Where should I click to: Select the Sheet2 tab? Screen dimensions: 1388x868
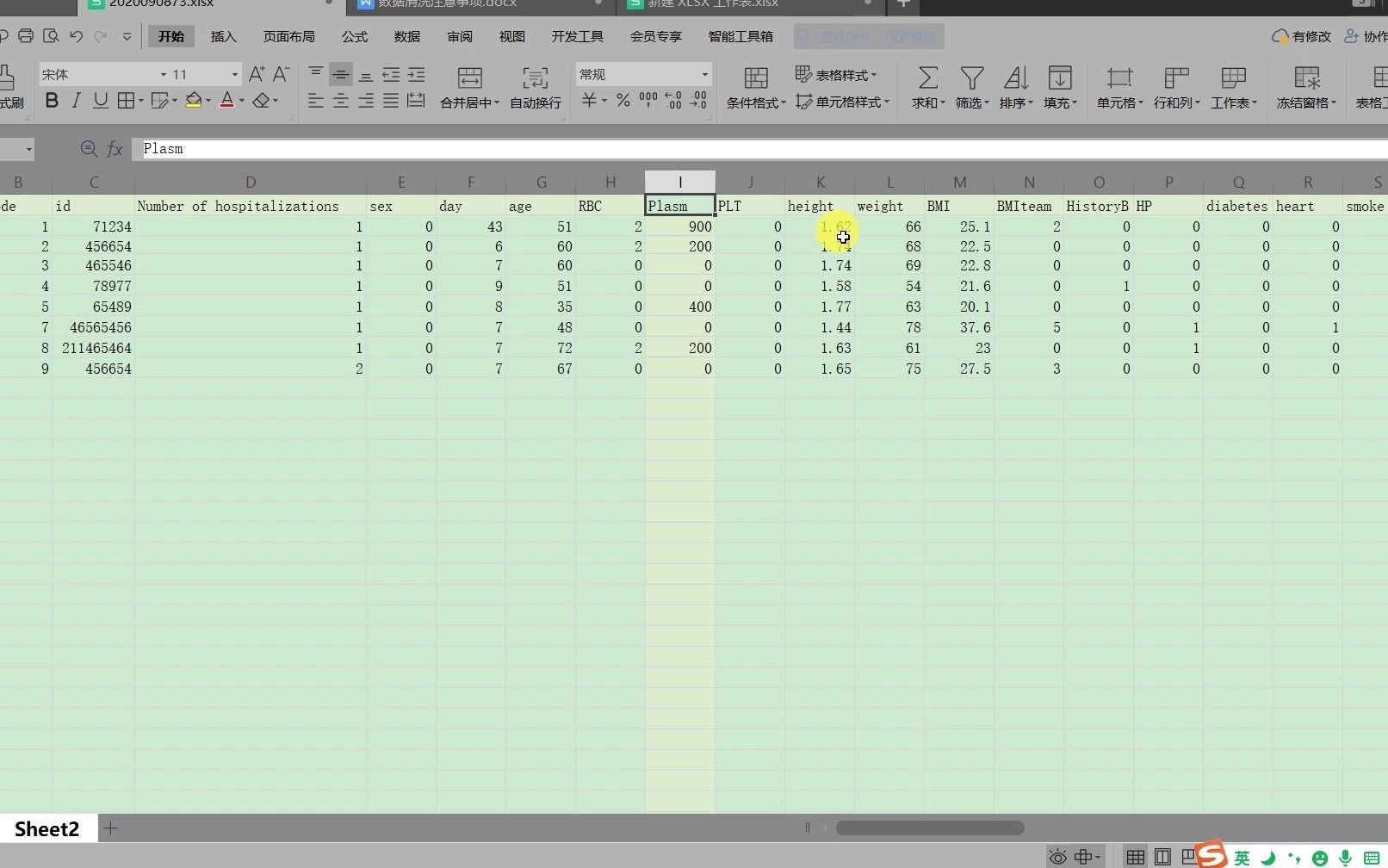(x=47, y=829)
